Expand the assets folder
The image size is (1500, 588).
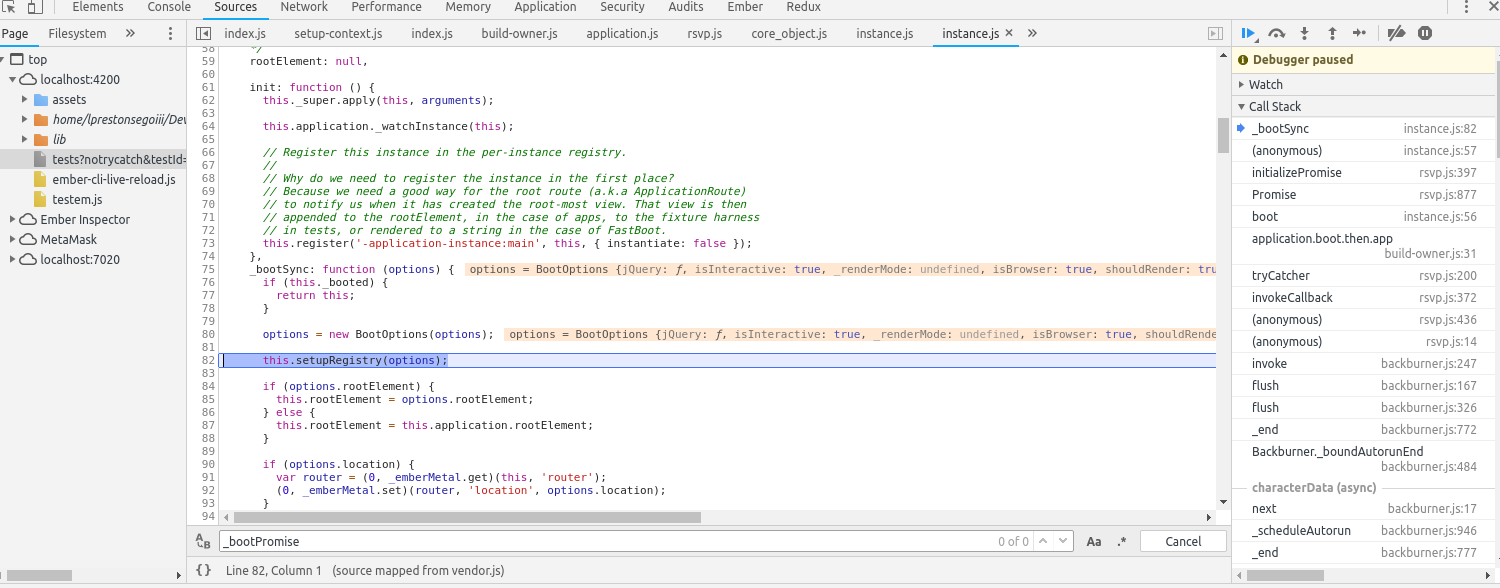25,100
